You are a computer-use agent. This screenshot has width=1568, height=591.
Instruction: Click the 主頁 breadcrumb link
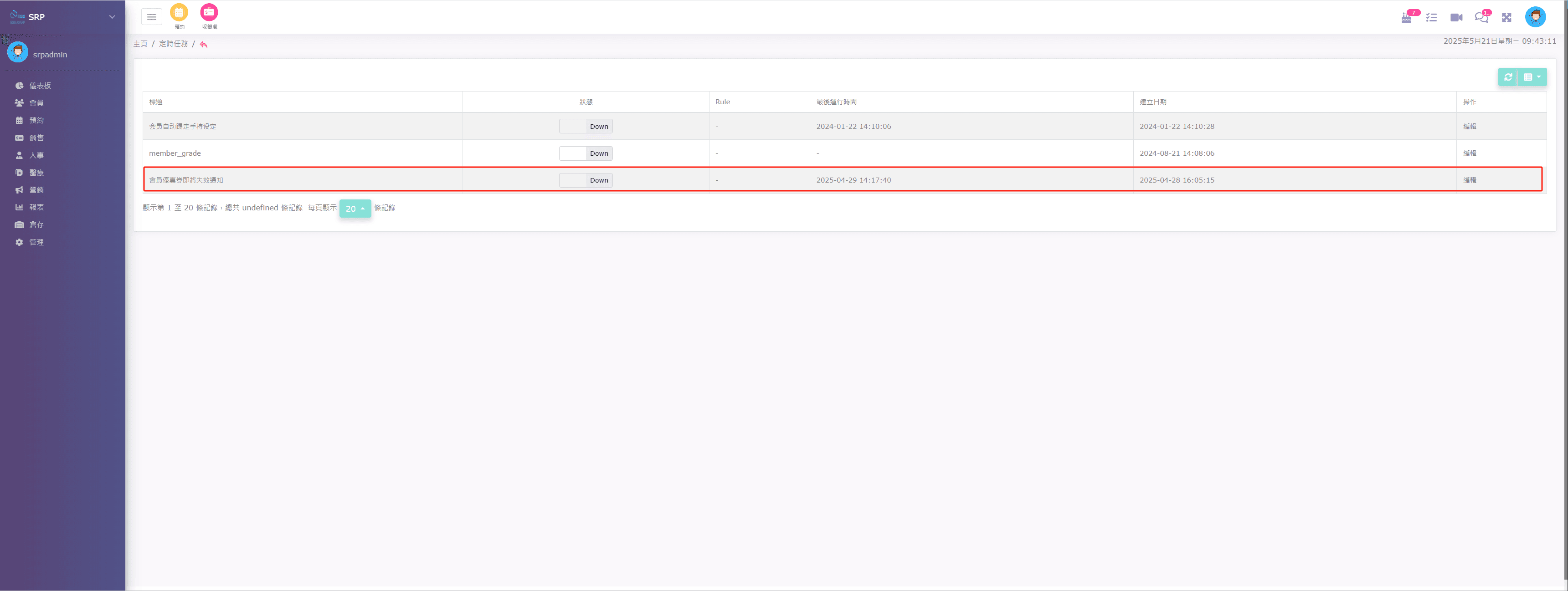coord(141,44)
